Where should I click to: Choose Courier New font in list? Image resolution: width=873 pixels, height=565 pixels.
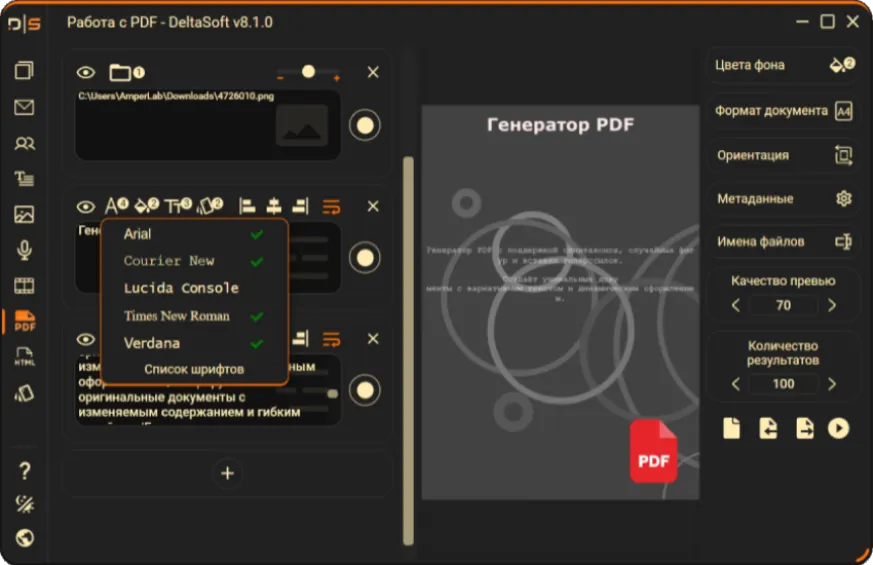click(194, 261)
